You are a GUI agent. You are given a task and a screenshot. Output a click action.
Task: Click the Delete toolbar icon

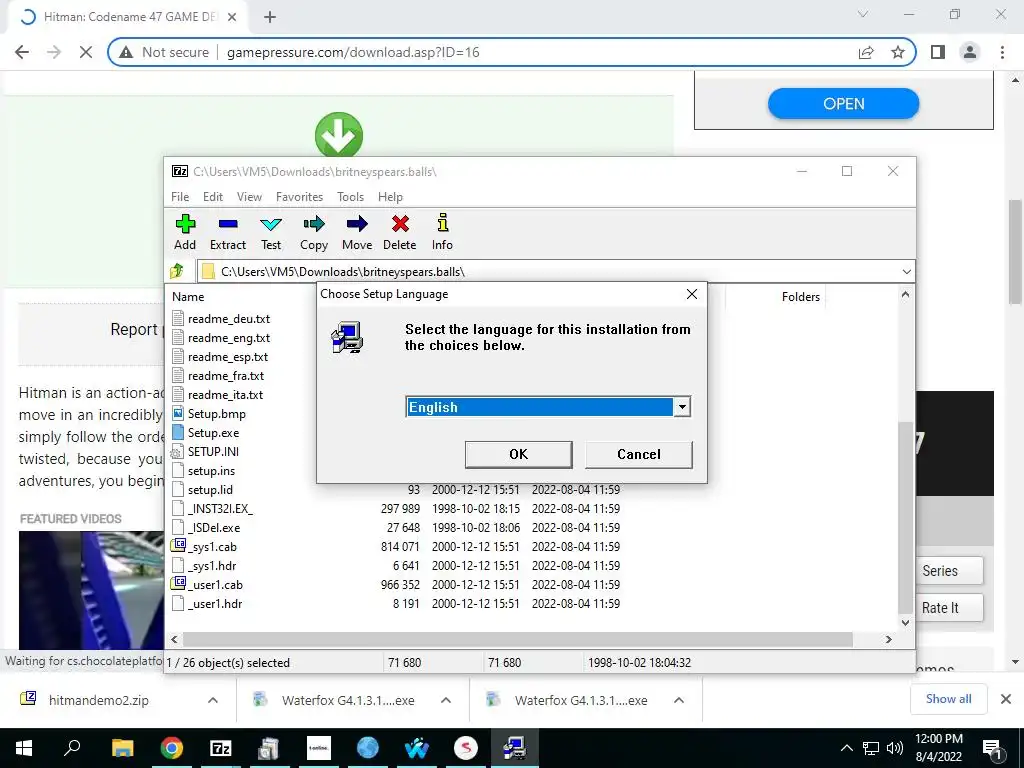[x=400, y=232]
